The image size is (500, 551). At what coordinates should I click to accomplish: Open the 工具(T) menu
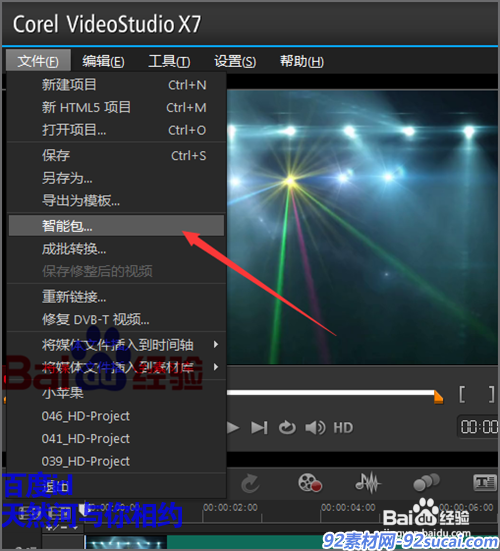pyautogui.click(x=169, y=61)
